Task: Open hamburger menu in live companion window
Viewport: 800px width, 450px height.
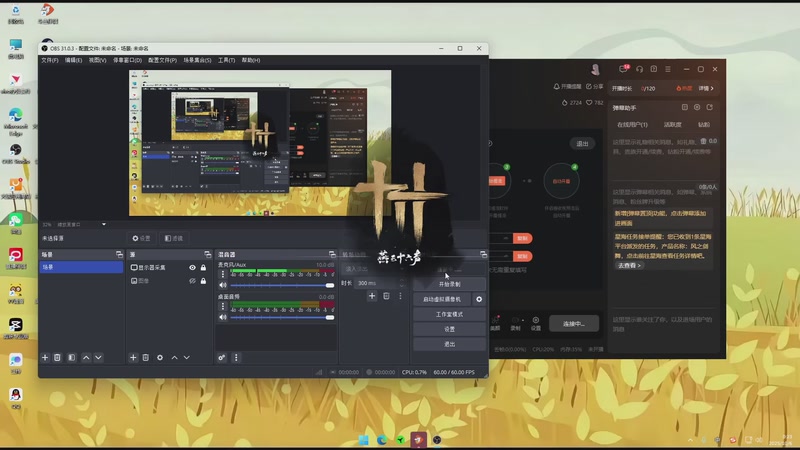Action: pyautogui.click(x=668, y=69)
